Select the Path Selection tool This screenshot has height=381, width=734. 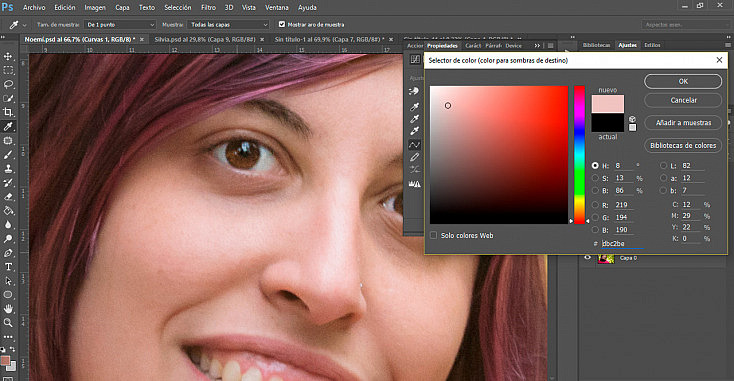(8, 281)
